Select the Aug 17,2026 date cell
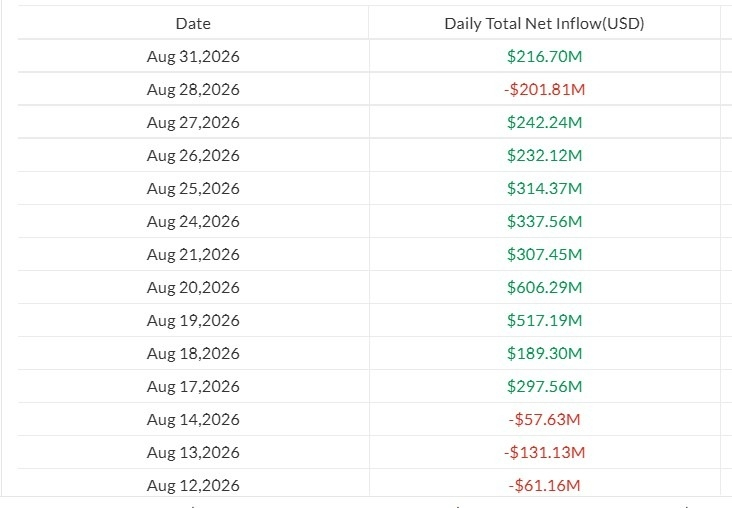732x508 pixels. coord(193,387)
